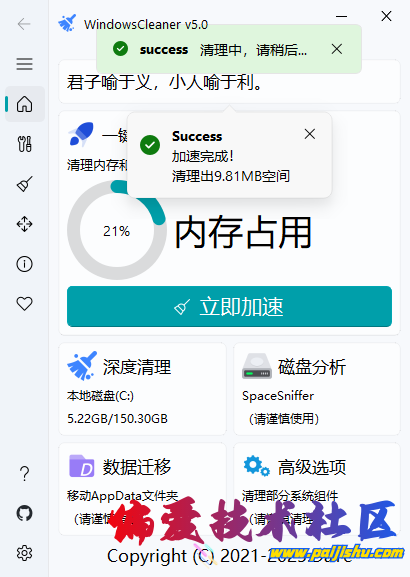The image size is (410, 577).
Task: Open the Home page from the sidebar
Action: [25, 104]
